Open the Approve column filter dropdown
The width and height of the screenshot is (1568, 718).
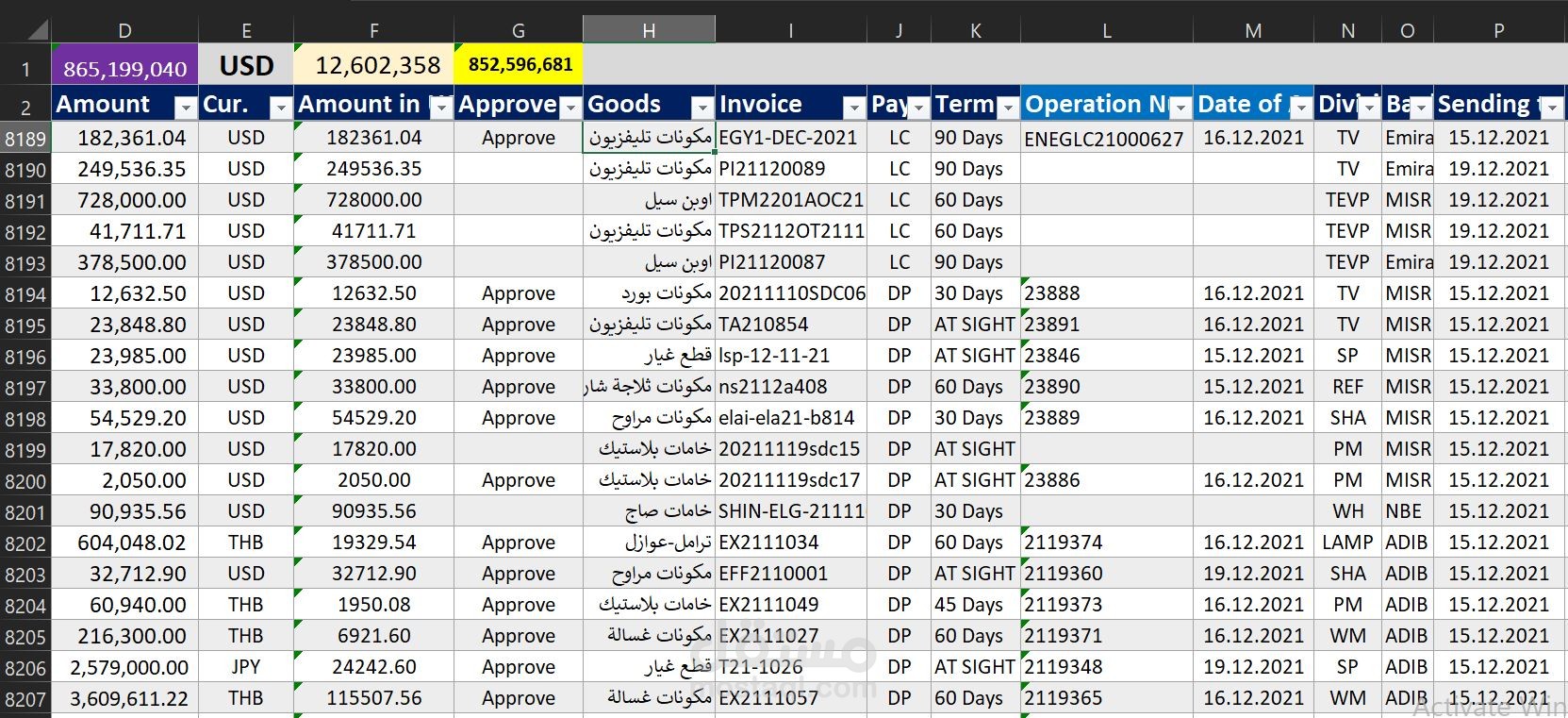[x=570, y=107]
